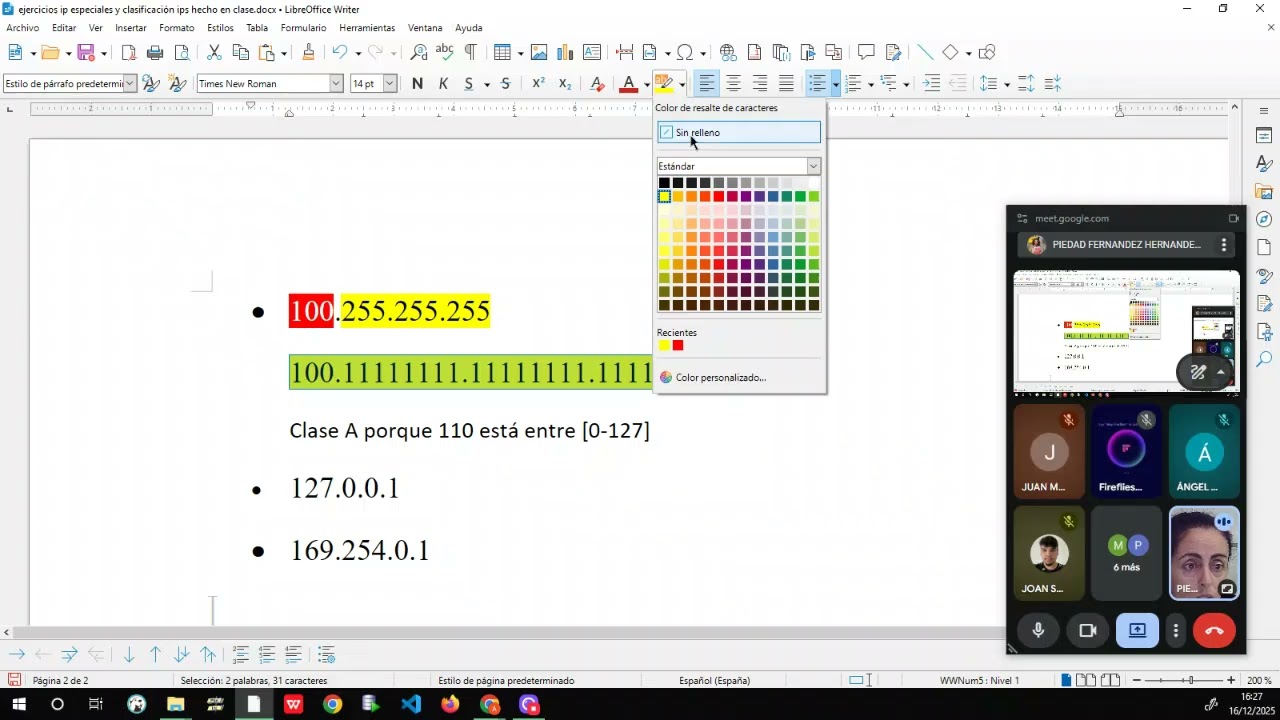Click the Copy icon

click(240, 53)
